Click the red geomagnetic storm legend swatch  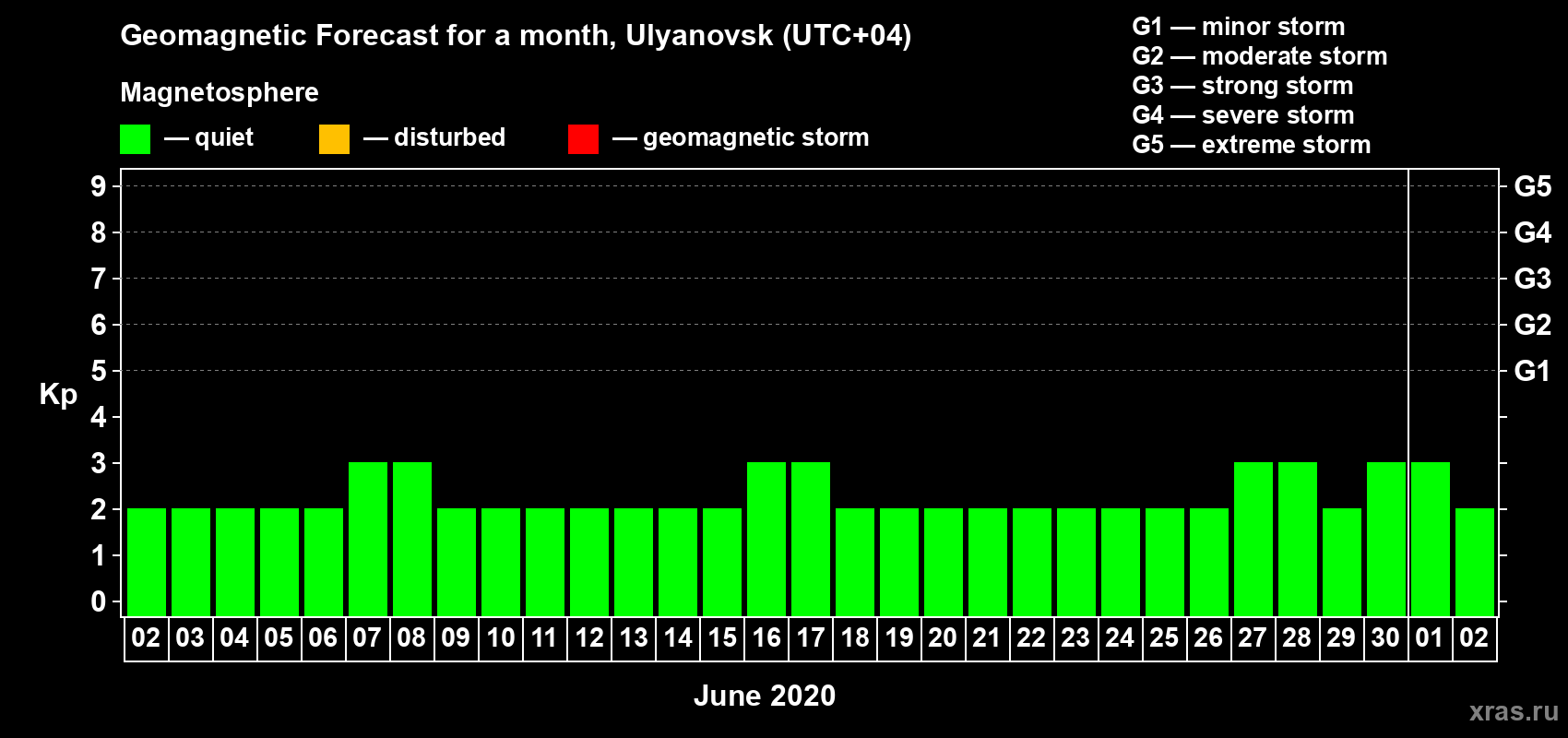(583, 139)
